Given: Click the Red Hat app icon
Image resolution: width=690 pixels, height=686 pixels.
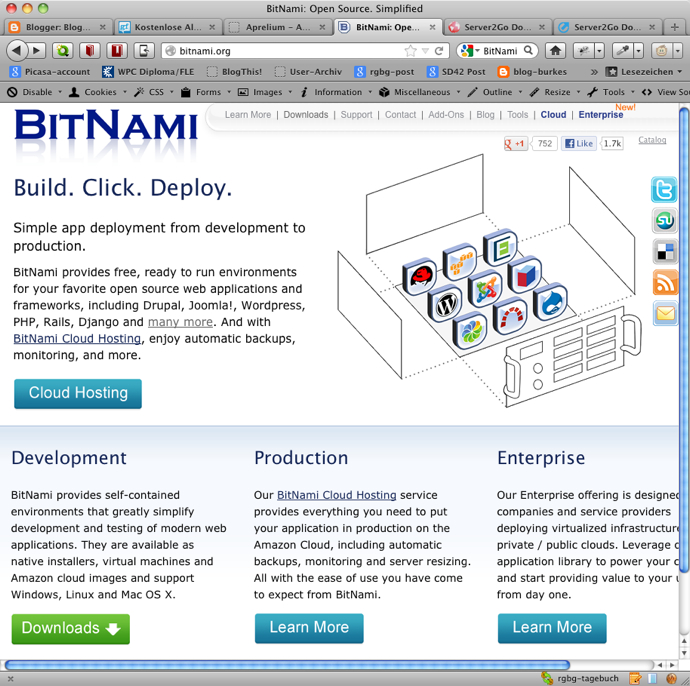Looking at the screenshot, I should [420, 276].
